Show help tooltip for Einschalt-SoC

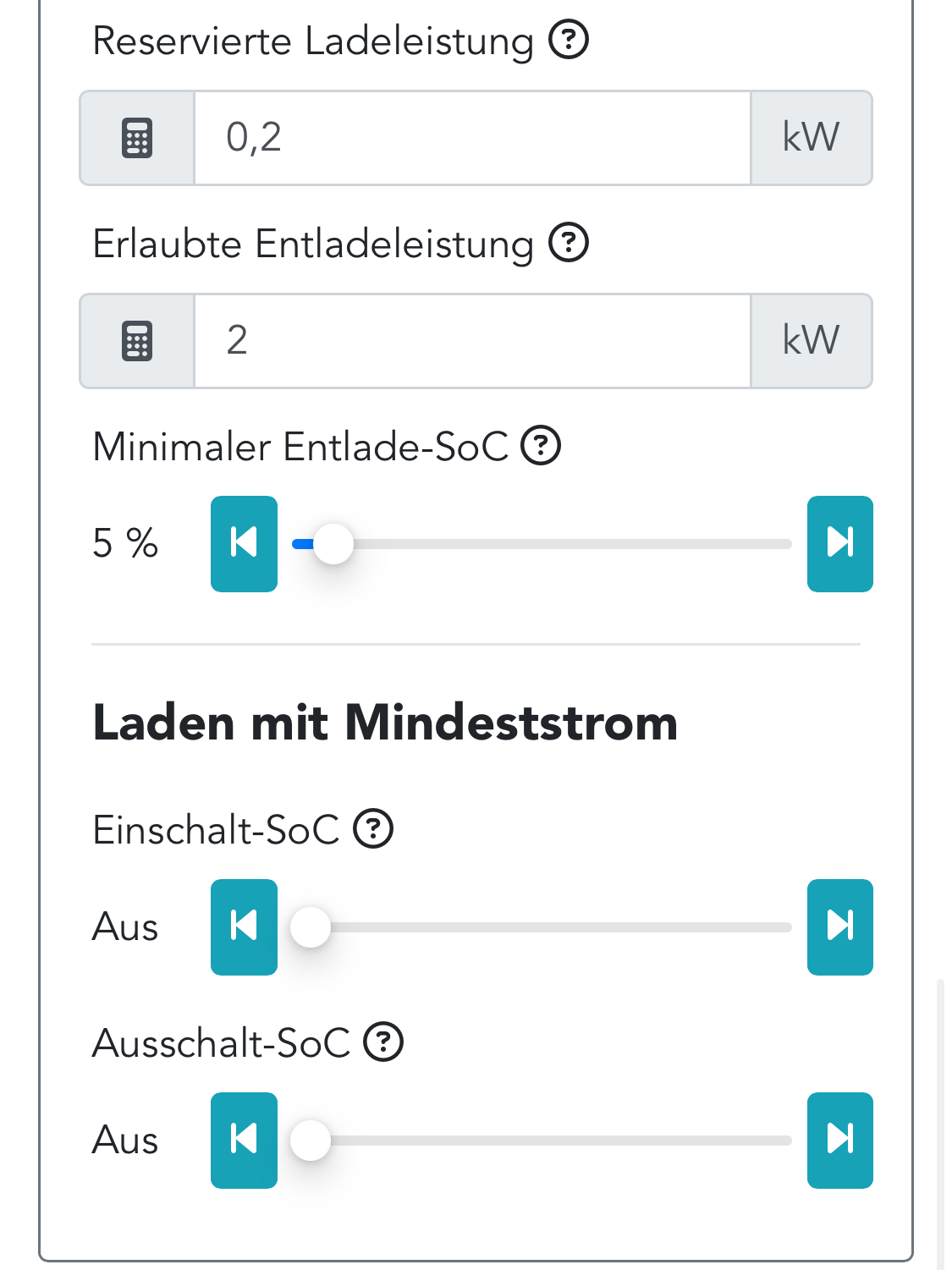pyautogui.click(x=373, y=829)
